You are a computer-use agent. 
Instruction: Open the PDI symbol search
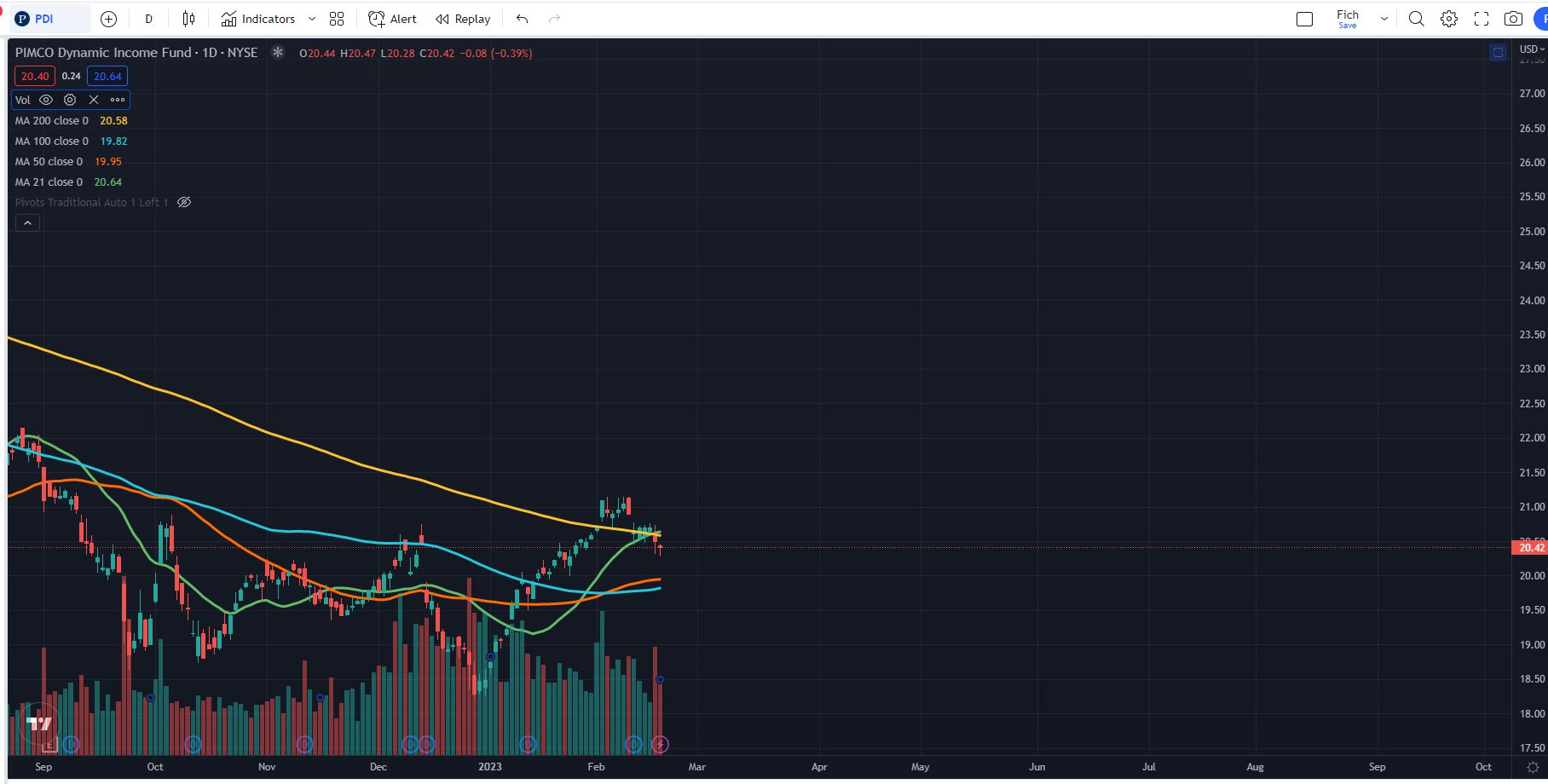click(x=49, y=19)
